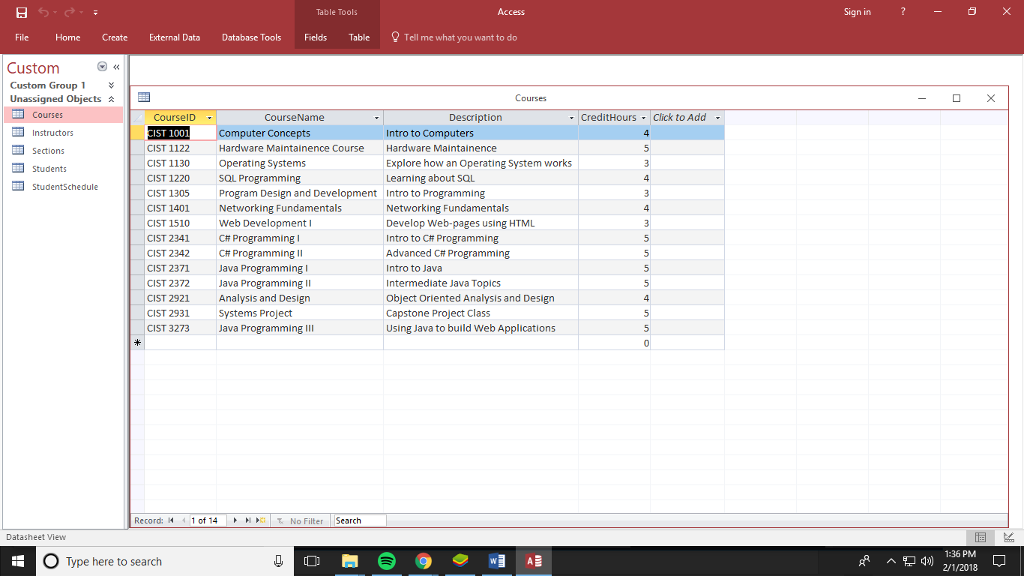Viewport: 1024px width, 576px height.
Task: Switch to the Create ribbon tab
Action: pyautogui.click(x=114, y=37)
